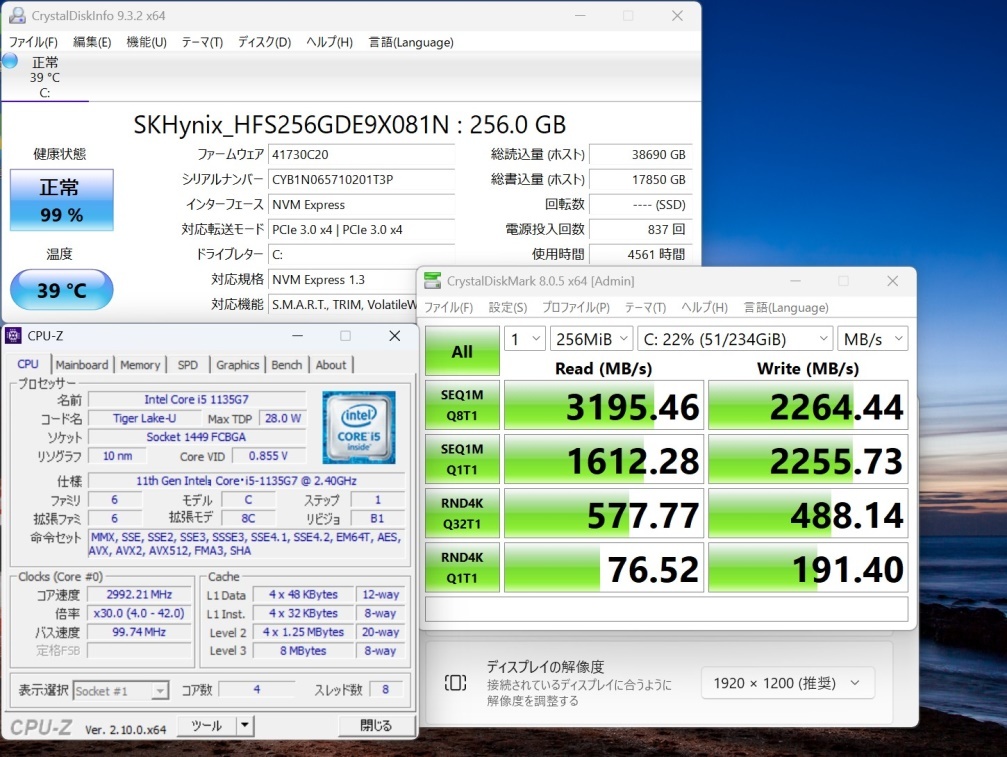The width and height of the screenshot is (1007, 757).
Task: Click the firmware field 41730C20
Action: [361, 155]
